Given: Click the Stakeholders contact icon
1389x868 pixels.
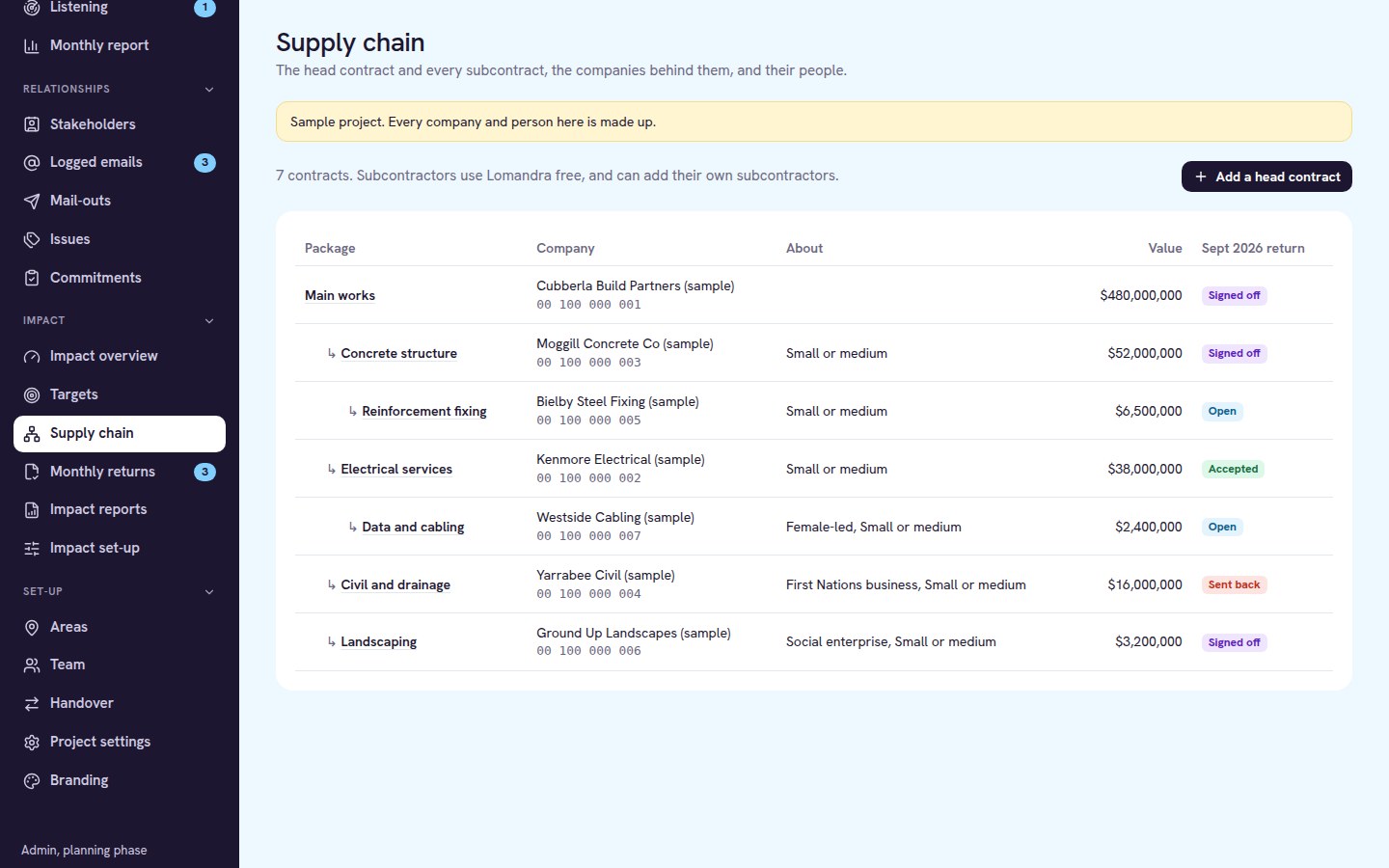Looking at the screenshot, I should tap(32, 124).
